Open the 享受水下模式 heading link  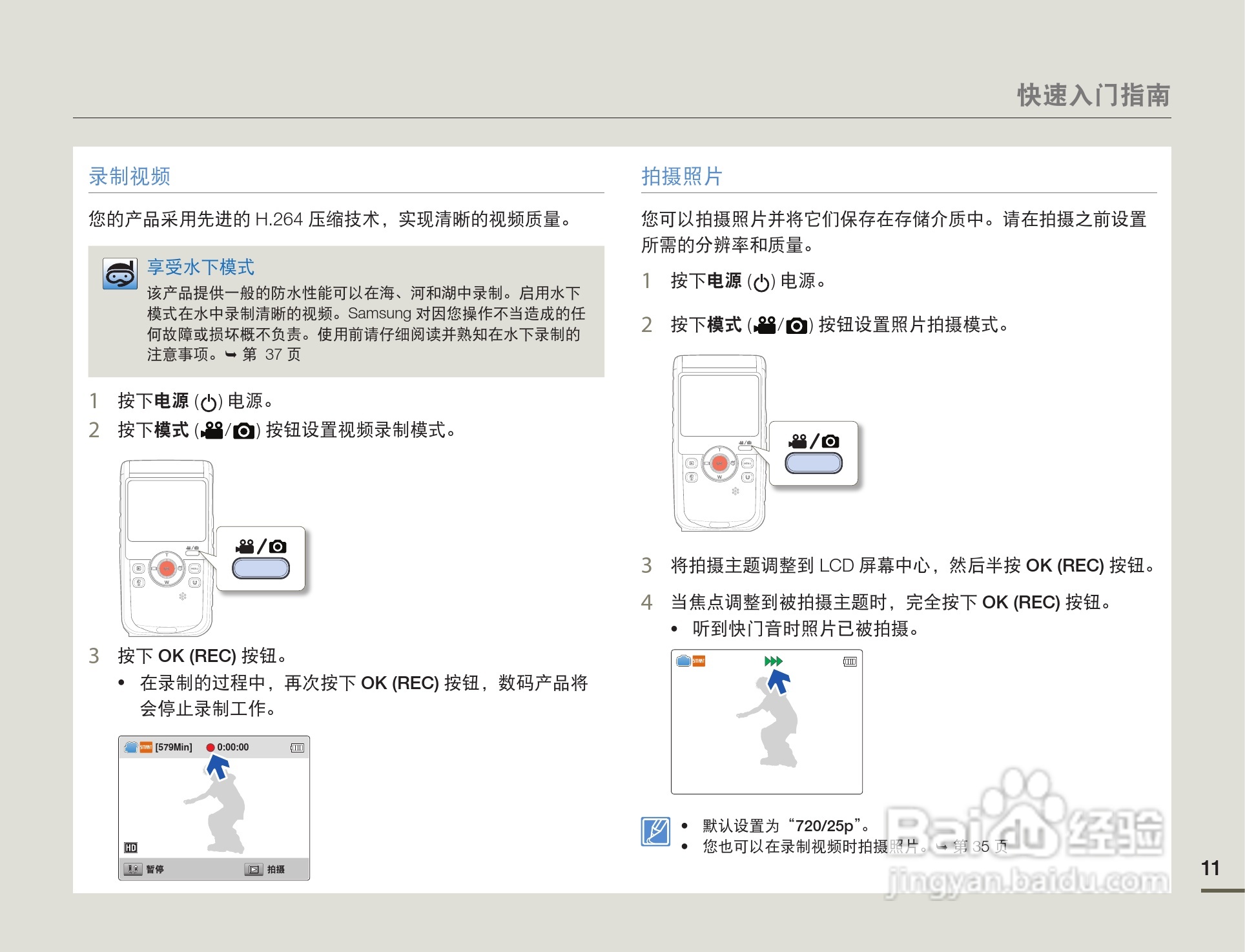(x=200, y=267)
